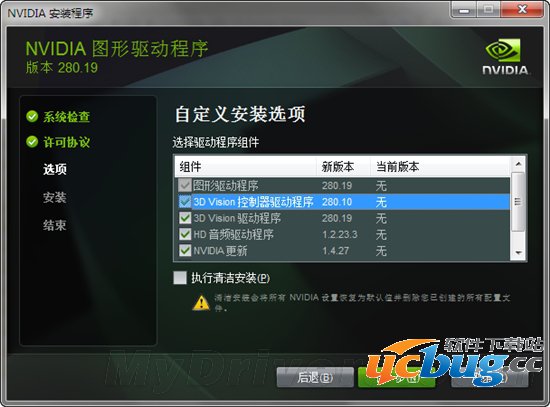The height and width of the screenshot is (407, 550).
Task: Enable 执行清洁安装 checkbox
Action: point(180,278)
